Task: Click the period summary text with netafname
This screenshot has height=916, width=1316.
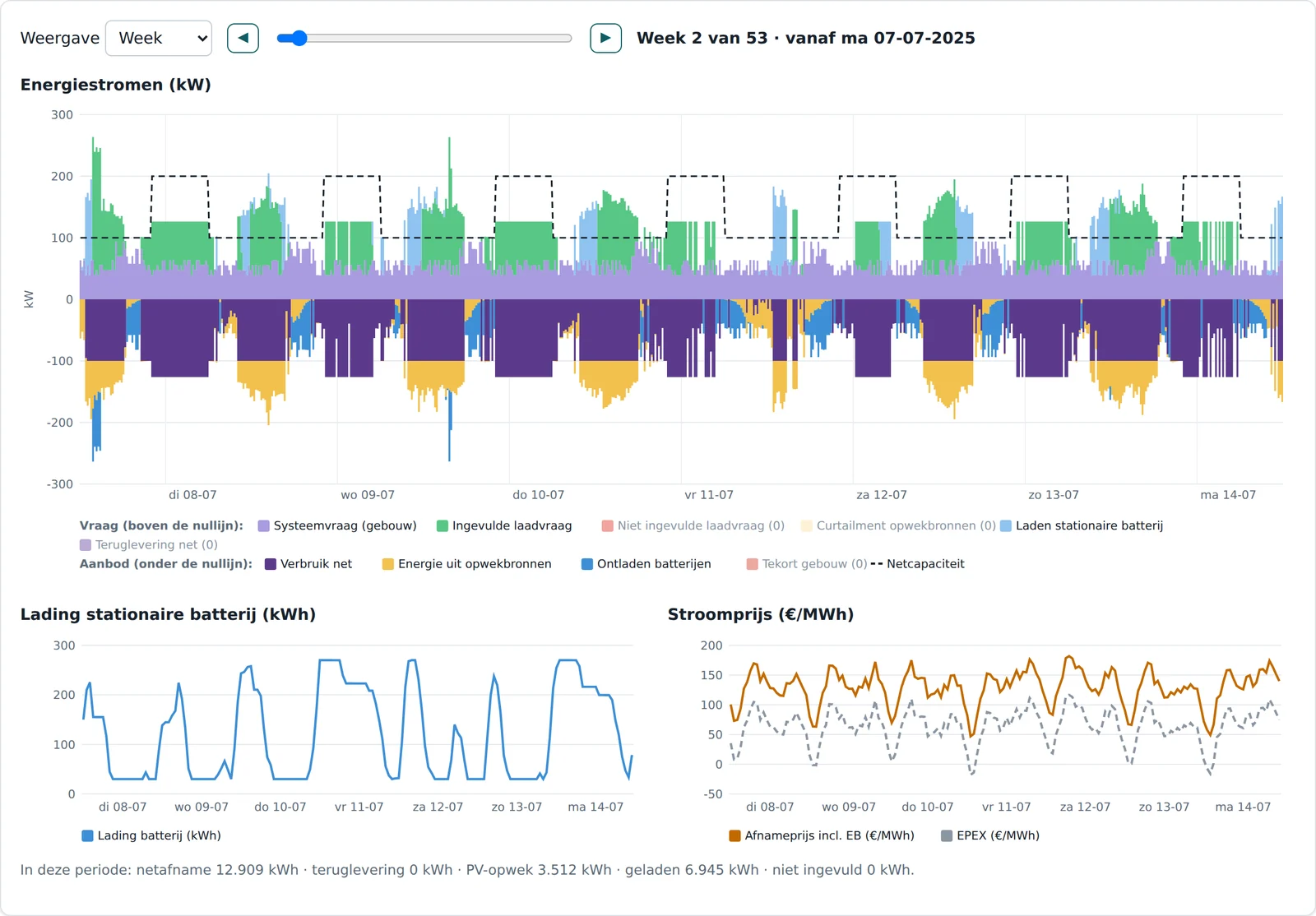Action: pyautogui.click(x=467, y=869)
